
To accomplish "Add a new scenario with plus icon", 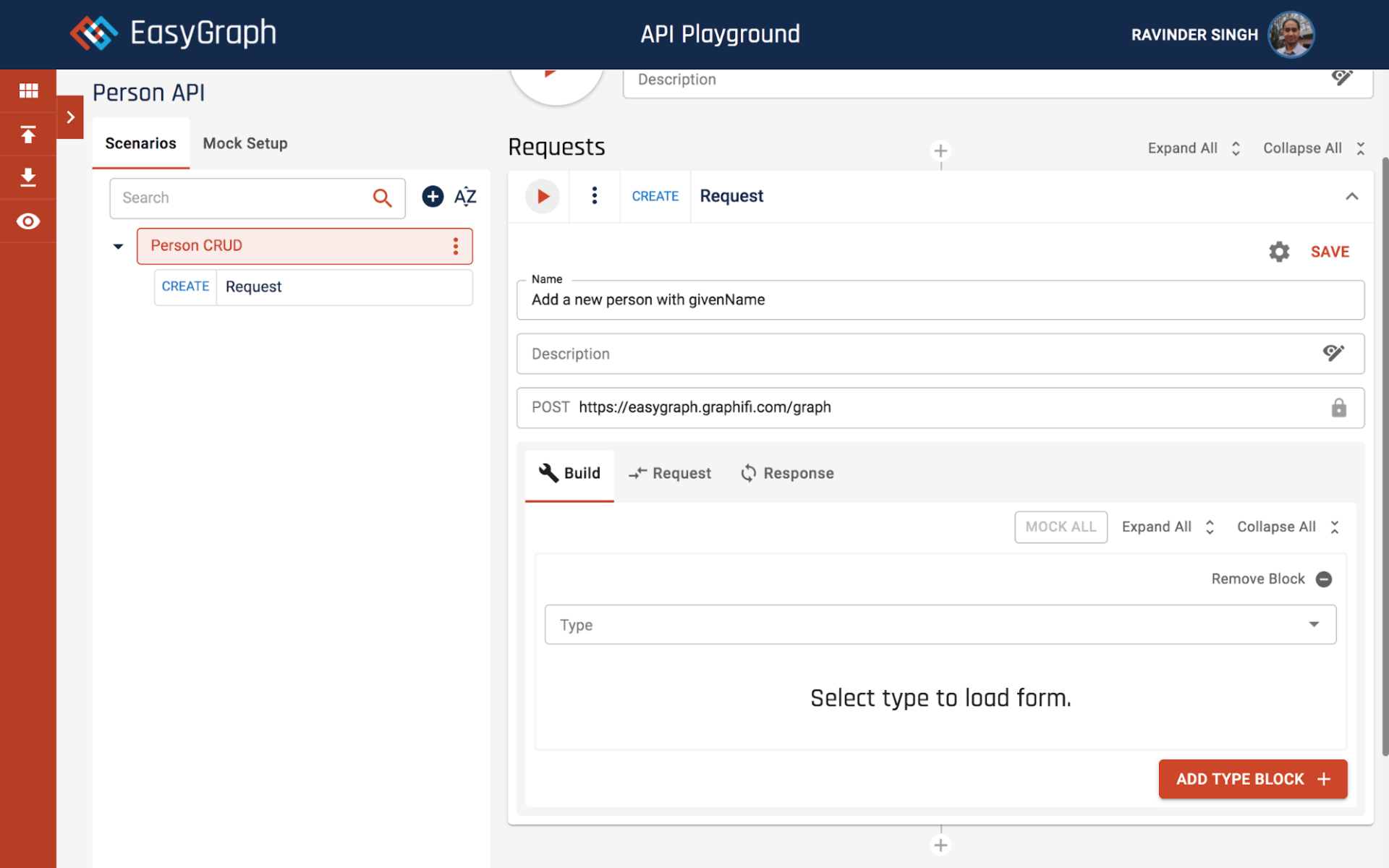I will [433, 197].
